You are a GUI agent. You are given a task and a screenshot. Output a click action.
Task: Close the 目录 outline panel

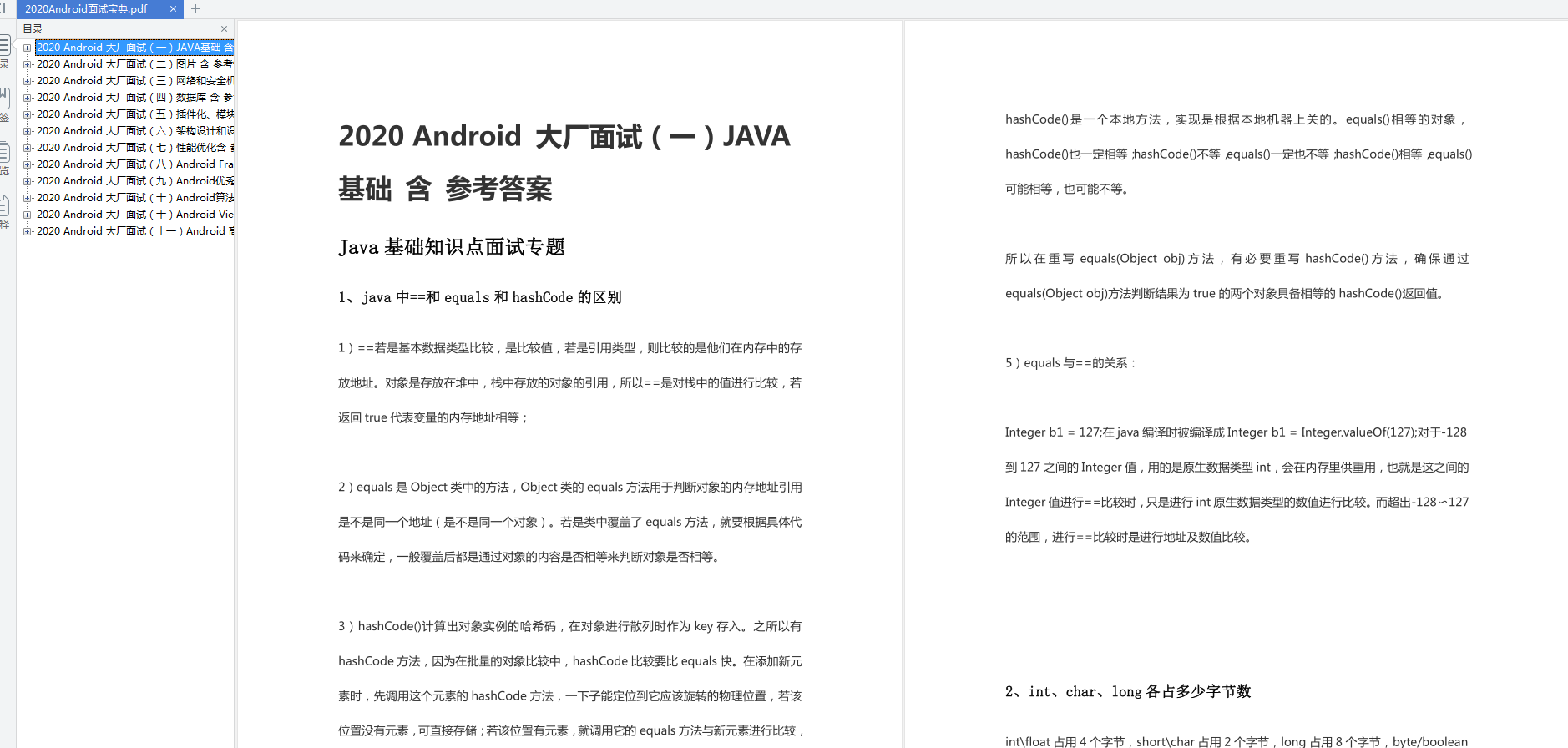tap(224, 28)
